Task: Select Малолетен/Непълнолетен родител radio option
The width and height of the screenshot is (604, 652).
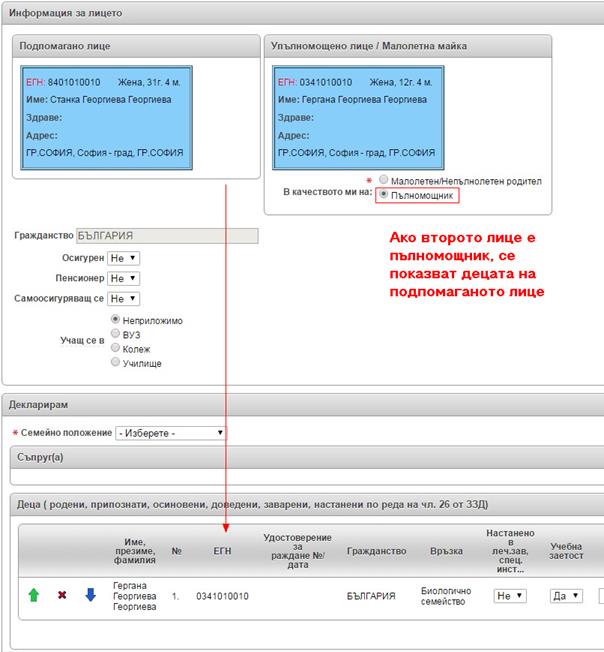Action: (x=383, y=180)
